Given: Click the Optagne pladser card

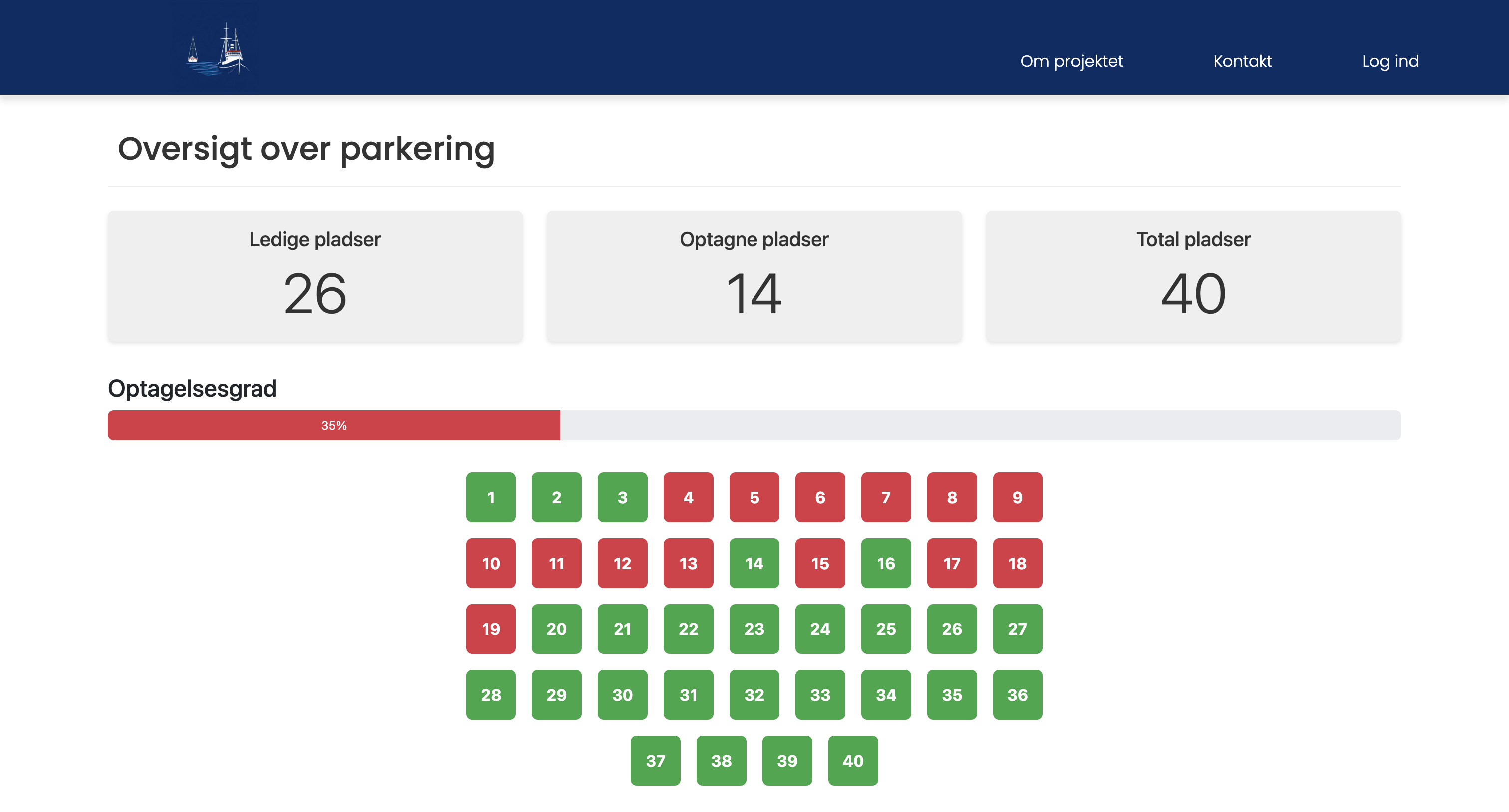Looking at the screenshot, I should coord(754,276).
